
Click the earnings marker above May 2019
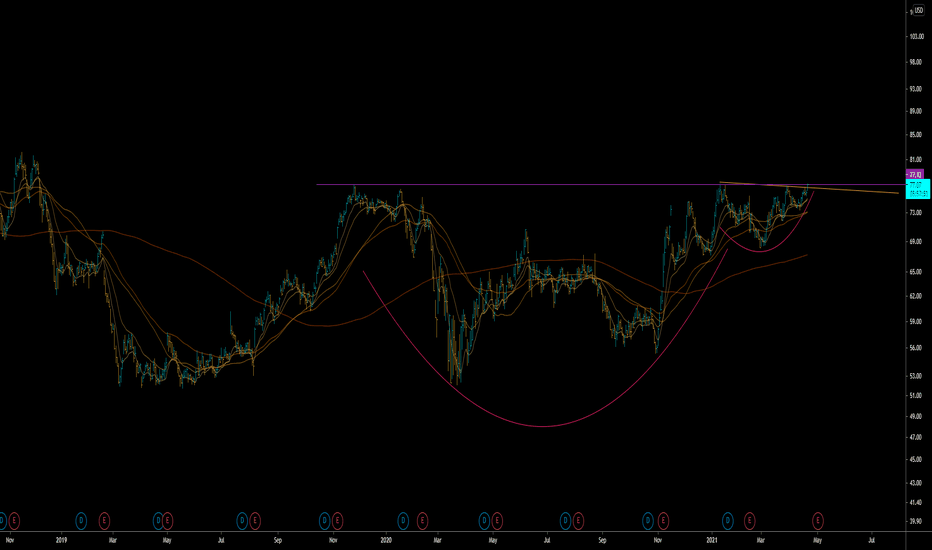click(x=168, y=521)
